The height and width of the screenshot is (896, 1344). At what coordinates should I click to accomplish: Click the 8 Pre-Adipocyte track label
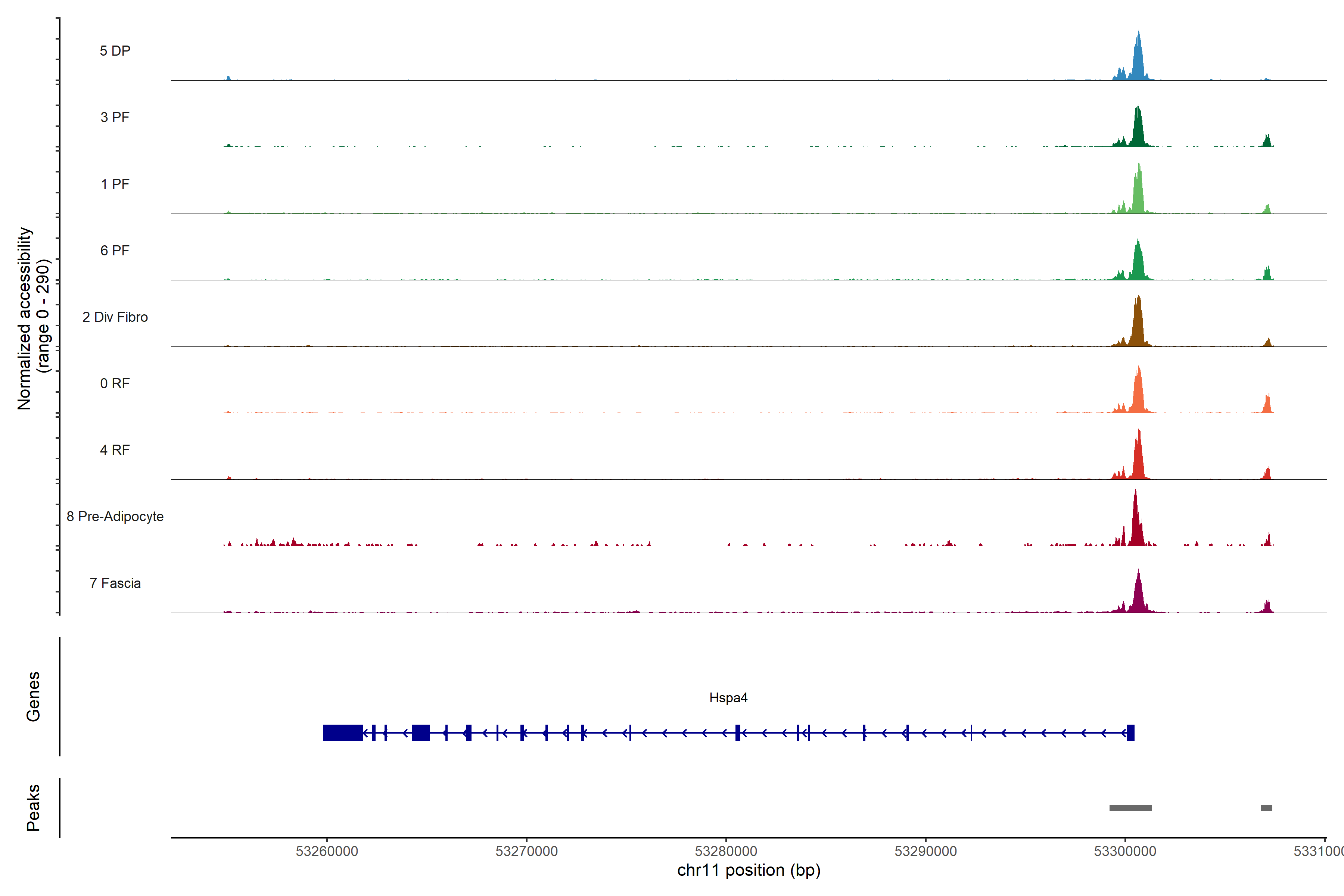pos(115,516)
